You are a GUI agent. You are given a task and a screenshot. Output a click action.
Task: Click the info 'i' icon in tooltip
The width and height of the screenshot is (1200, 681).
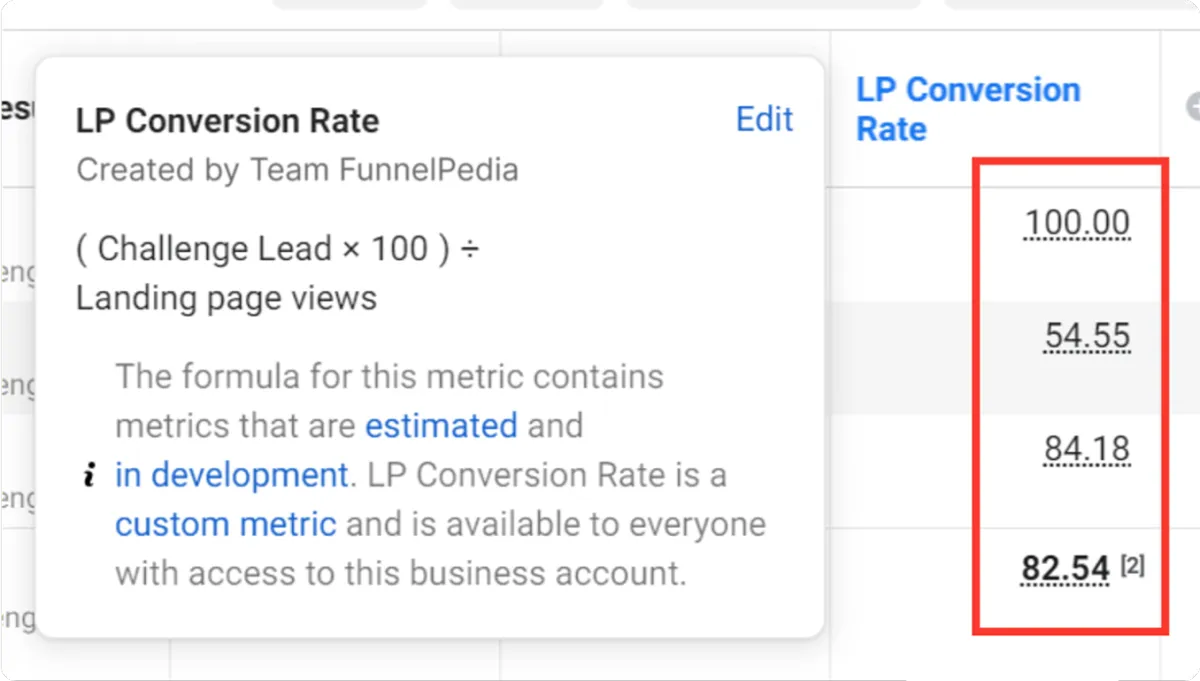[89, 477]
